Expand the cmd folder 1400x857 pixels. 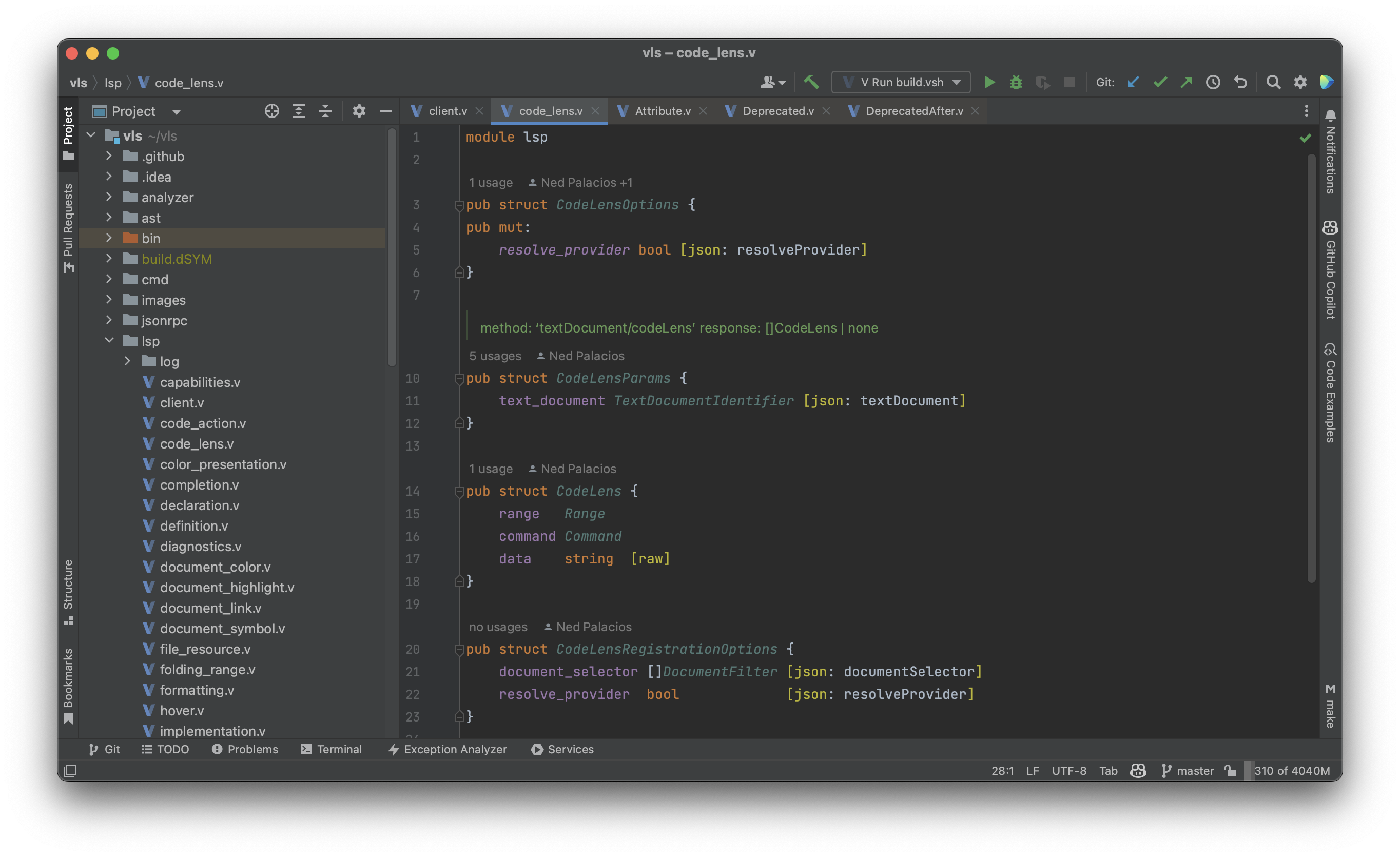click(x=108, y=279)
